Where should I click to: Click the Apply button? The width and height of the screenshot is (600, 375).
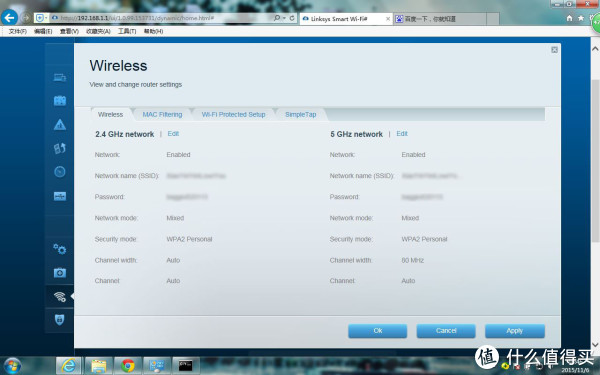pyautogui.click(x=515, y=331)
